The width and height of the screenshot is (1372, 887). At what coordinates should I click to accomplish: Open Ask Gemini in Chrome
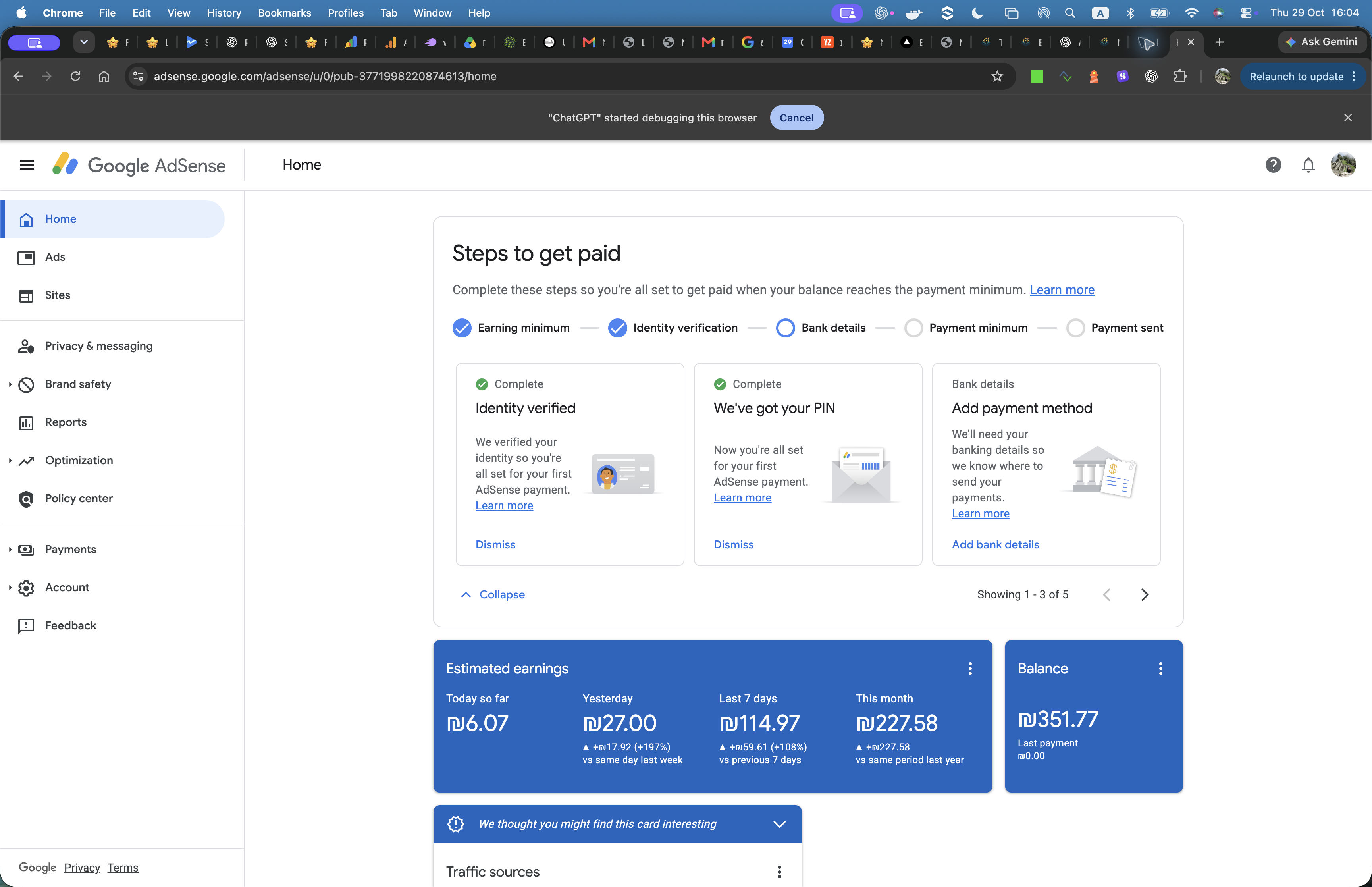click(x=1322, y=42)
